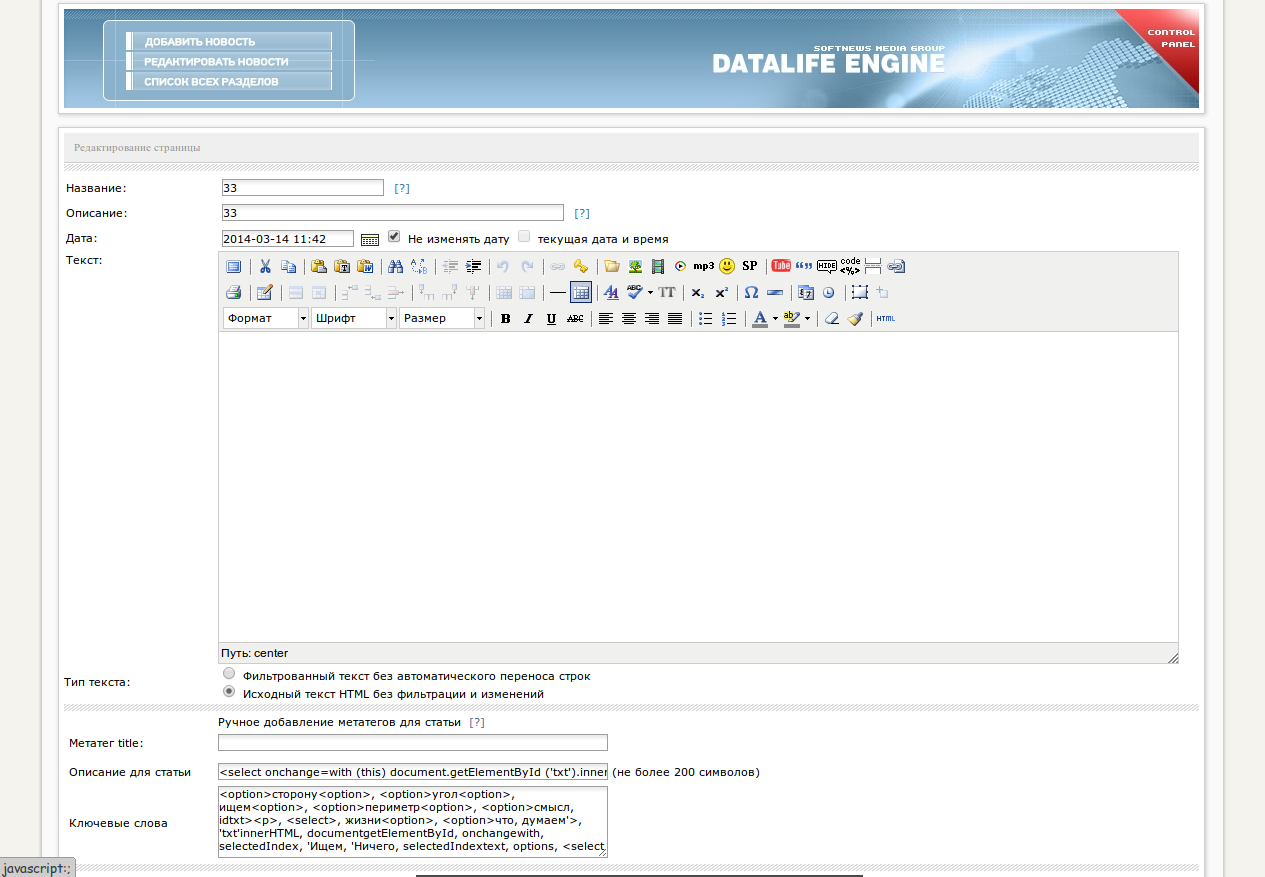Open the smiley emoticon picker

(727, 266)
